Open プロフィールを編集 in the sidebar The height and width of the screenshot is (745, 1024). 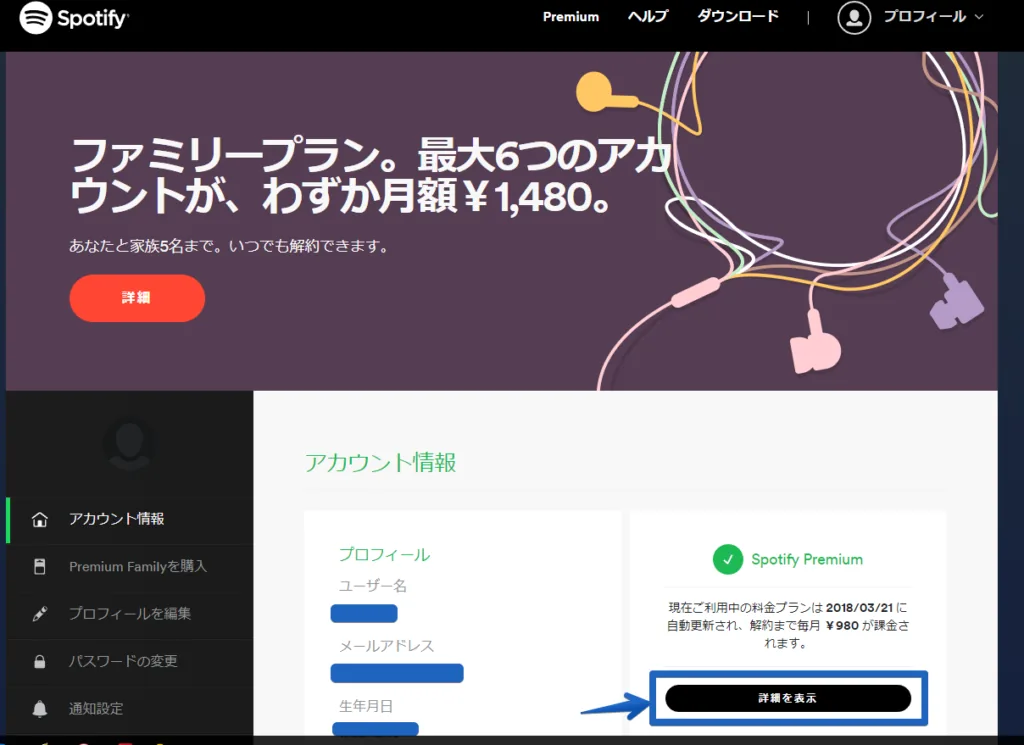tap(129, 614)
